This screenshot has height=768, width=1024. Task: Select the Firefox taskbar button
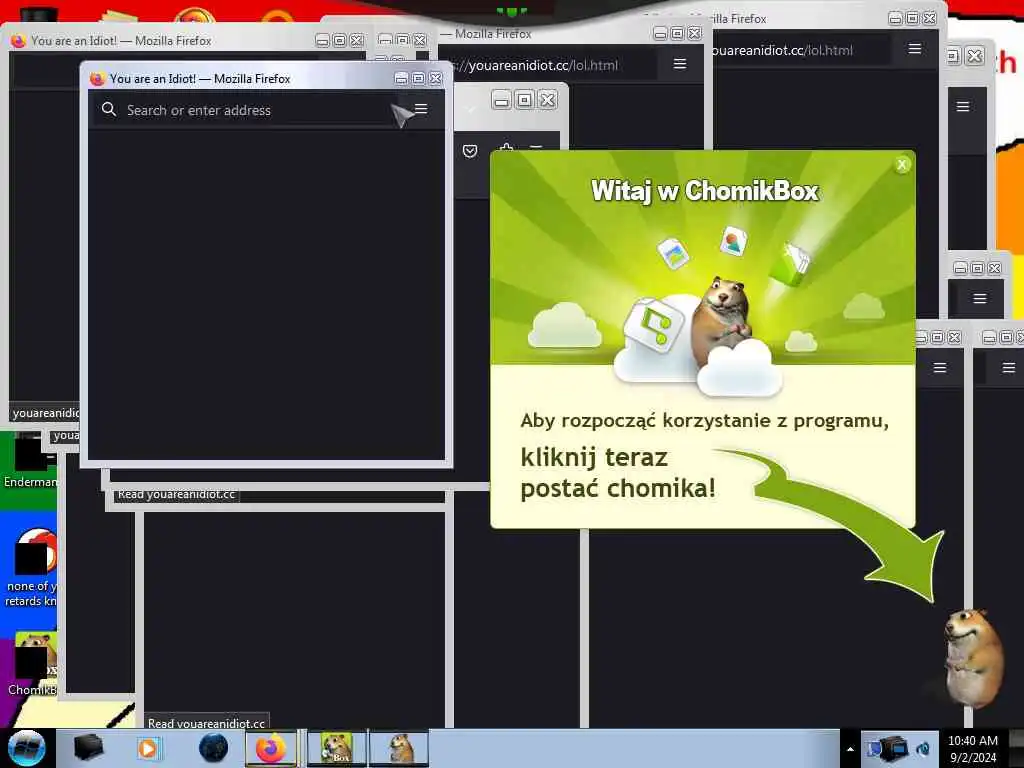[271, 748]
